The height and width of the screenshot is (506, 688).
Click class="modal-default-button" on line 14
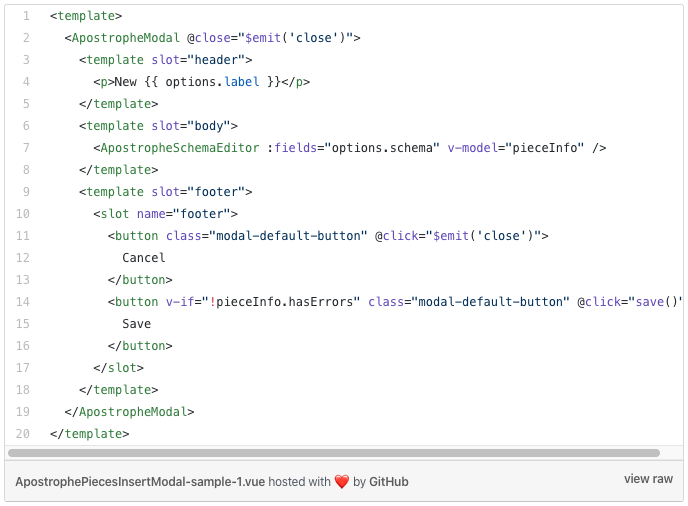469,302
